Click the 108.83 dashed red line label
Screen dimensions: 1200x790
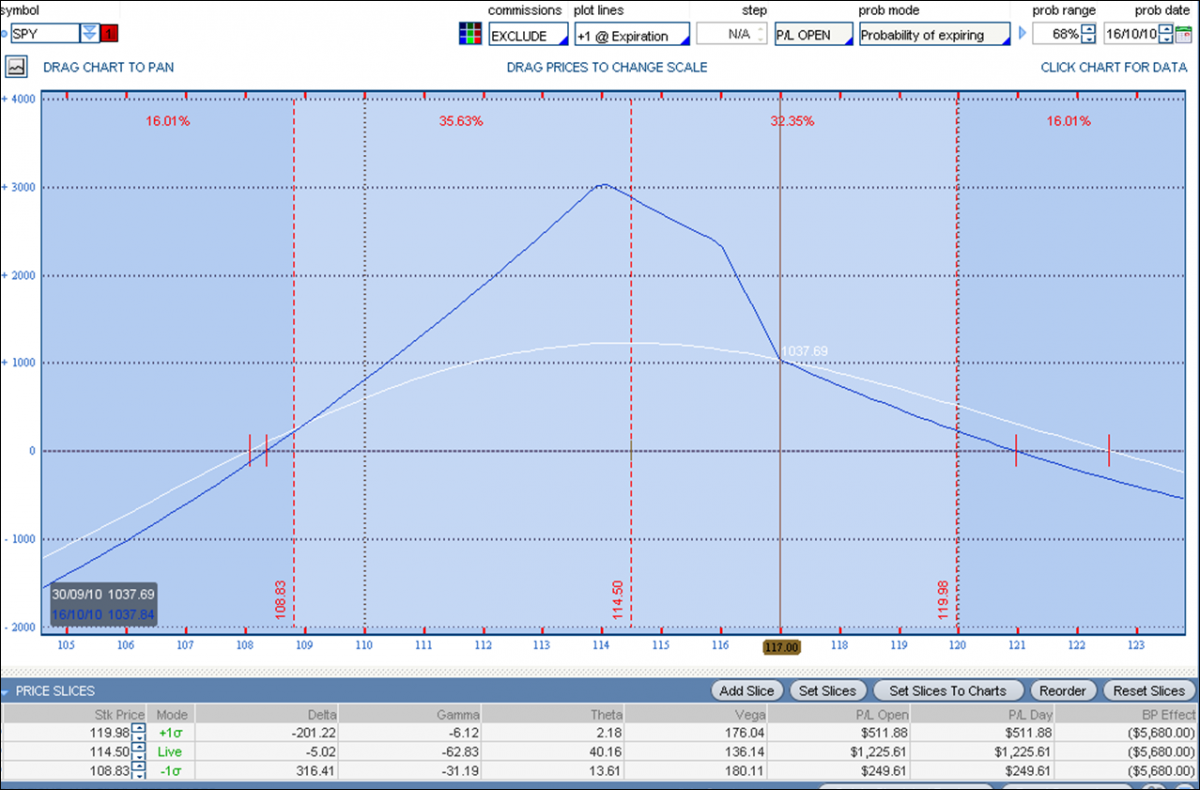pos(280,600)
